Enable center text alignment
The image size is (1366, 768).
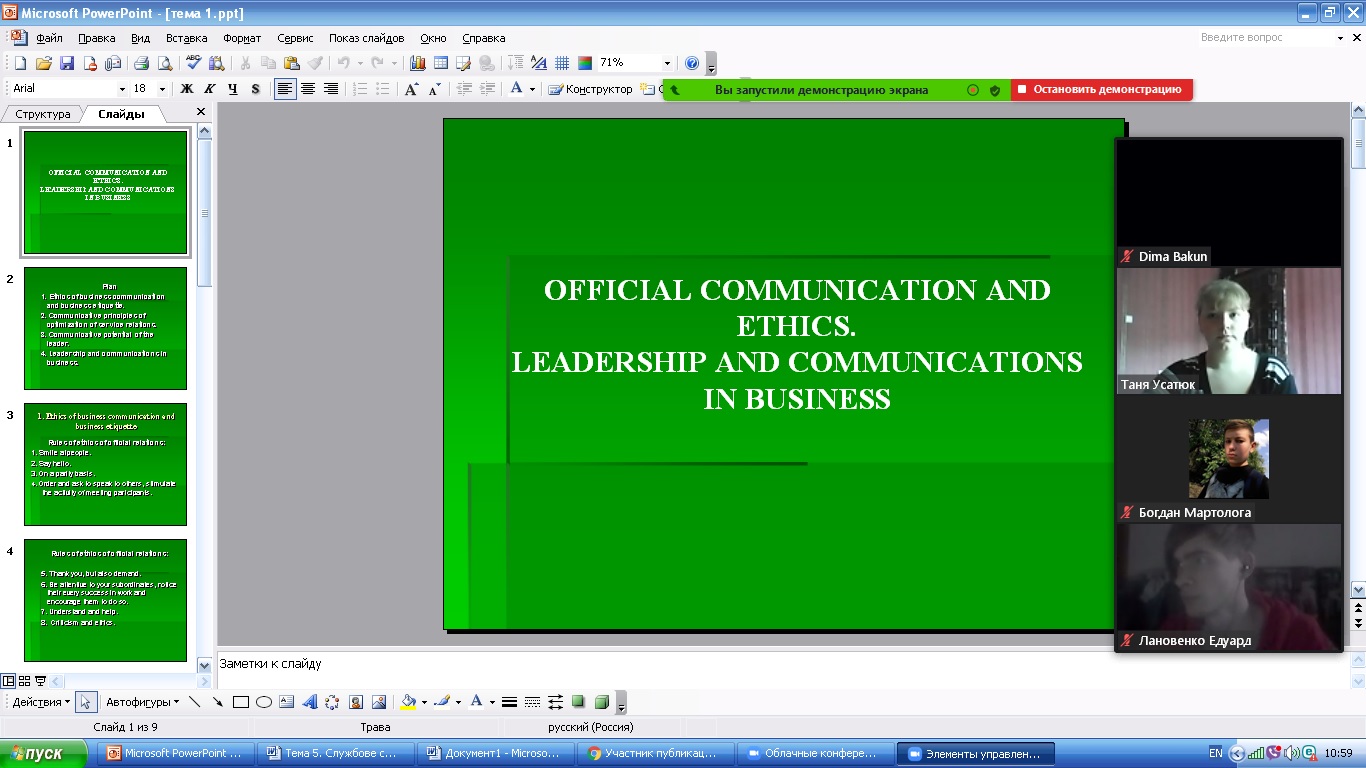point(308,89)
